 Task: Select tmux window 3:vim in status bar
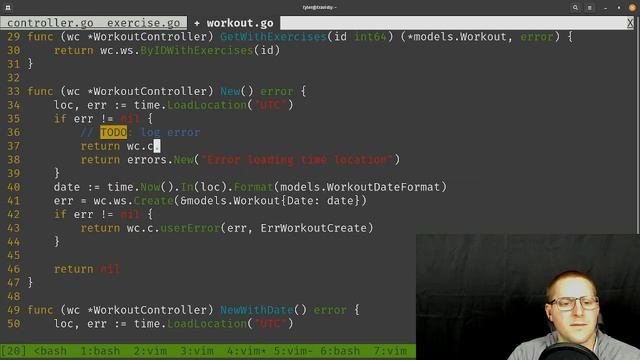197,351
